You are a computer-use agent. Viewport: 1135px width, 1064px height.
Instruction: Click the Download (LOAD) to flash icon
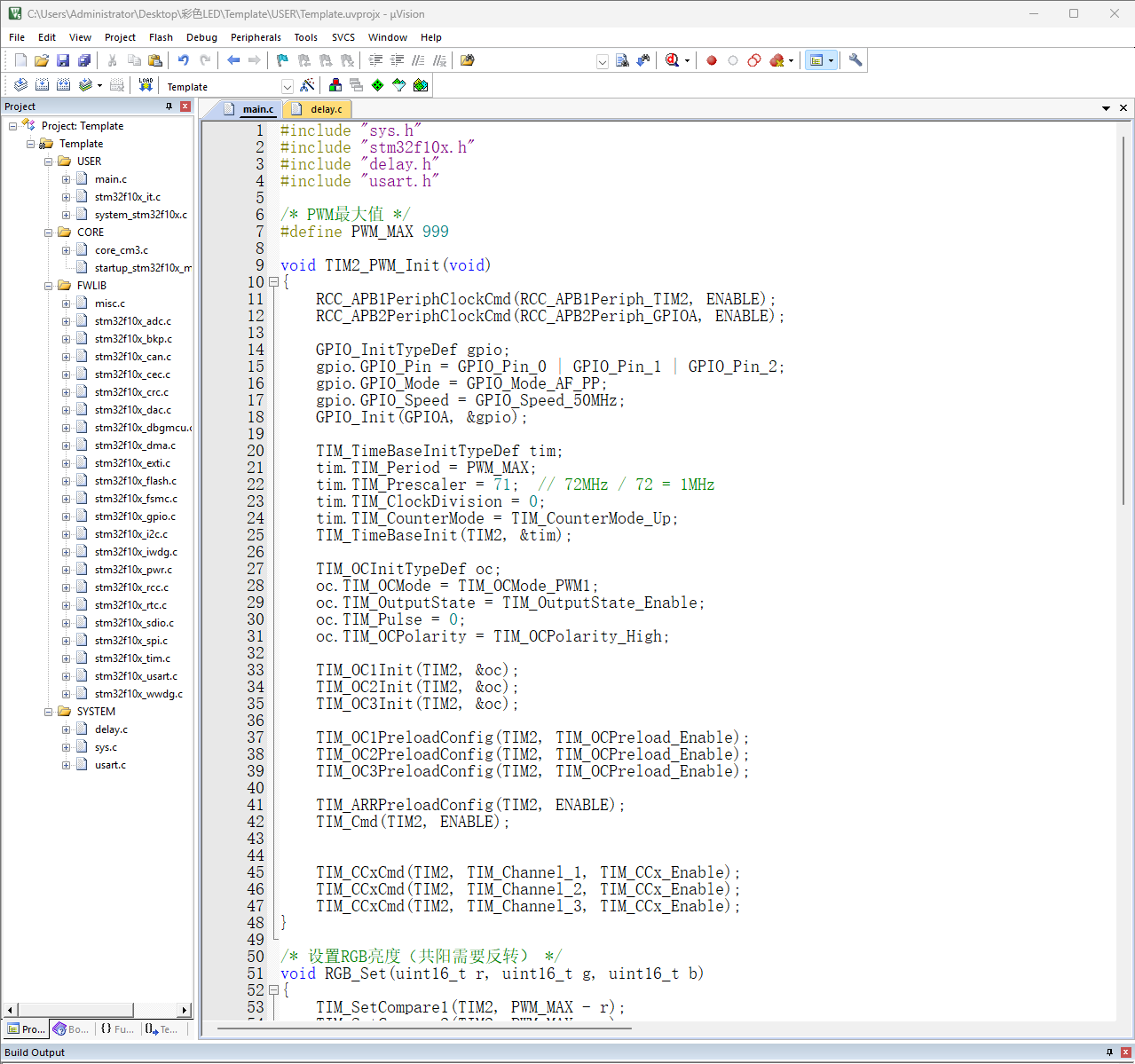[x=146, y=85]
